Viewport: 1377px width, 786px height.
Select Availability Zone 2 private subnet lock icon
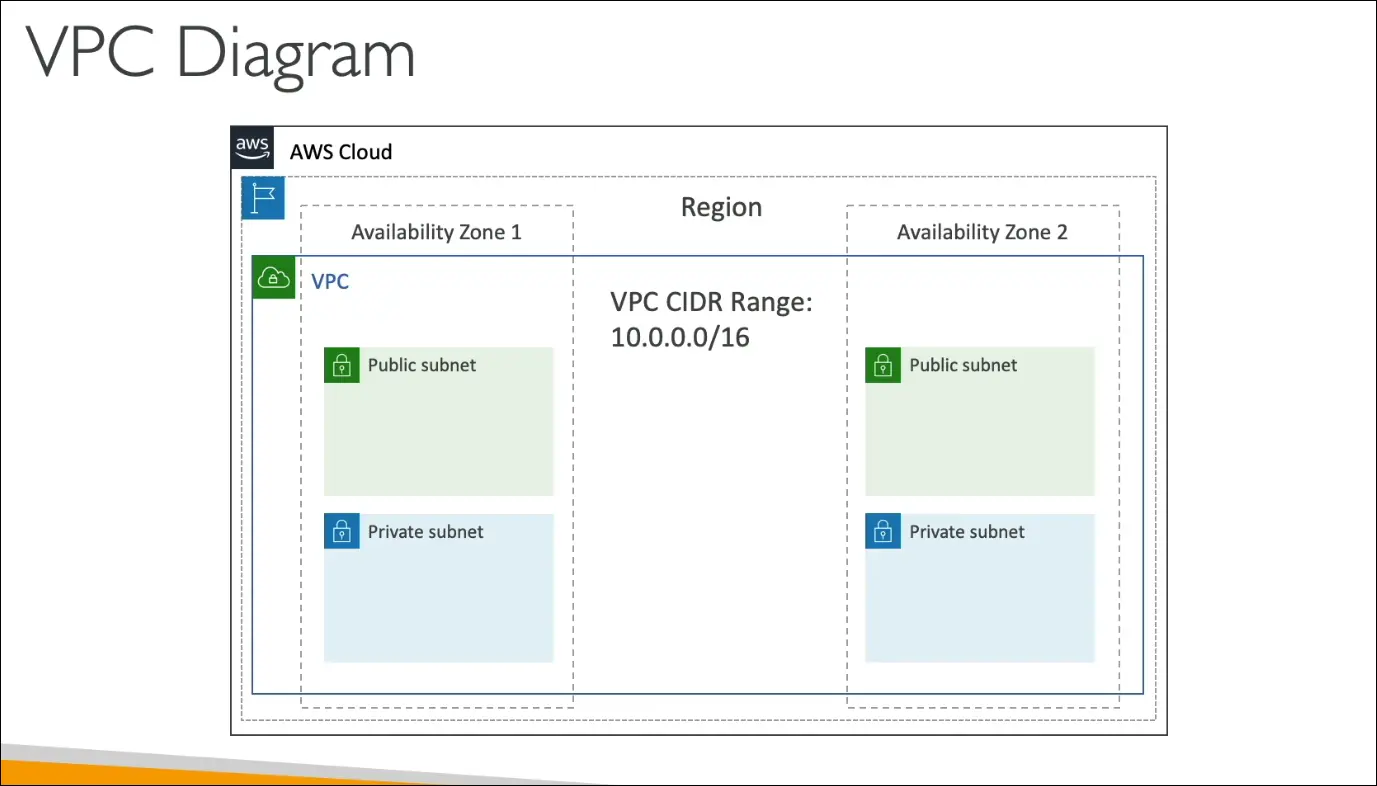click(x=883, y=531)
